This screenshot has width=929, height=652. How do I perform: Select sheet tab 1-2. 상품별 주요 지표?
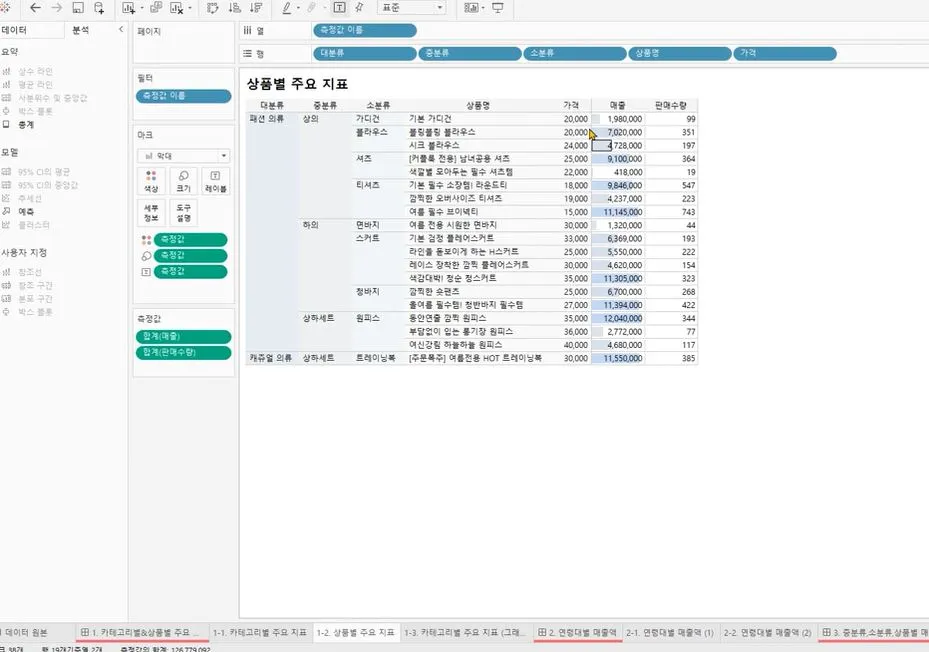pos(355,632)
